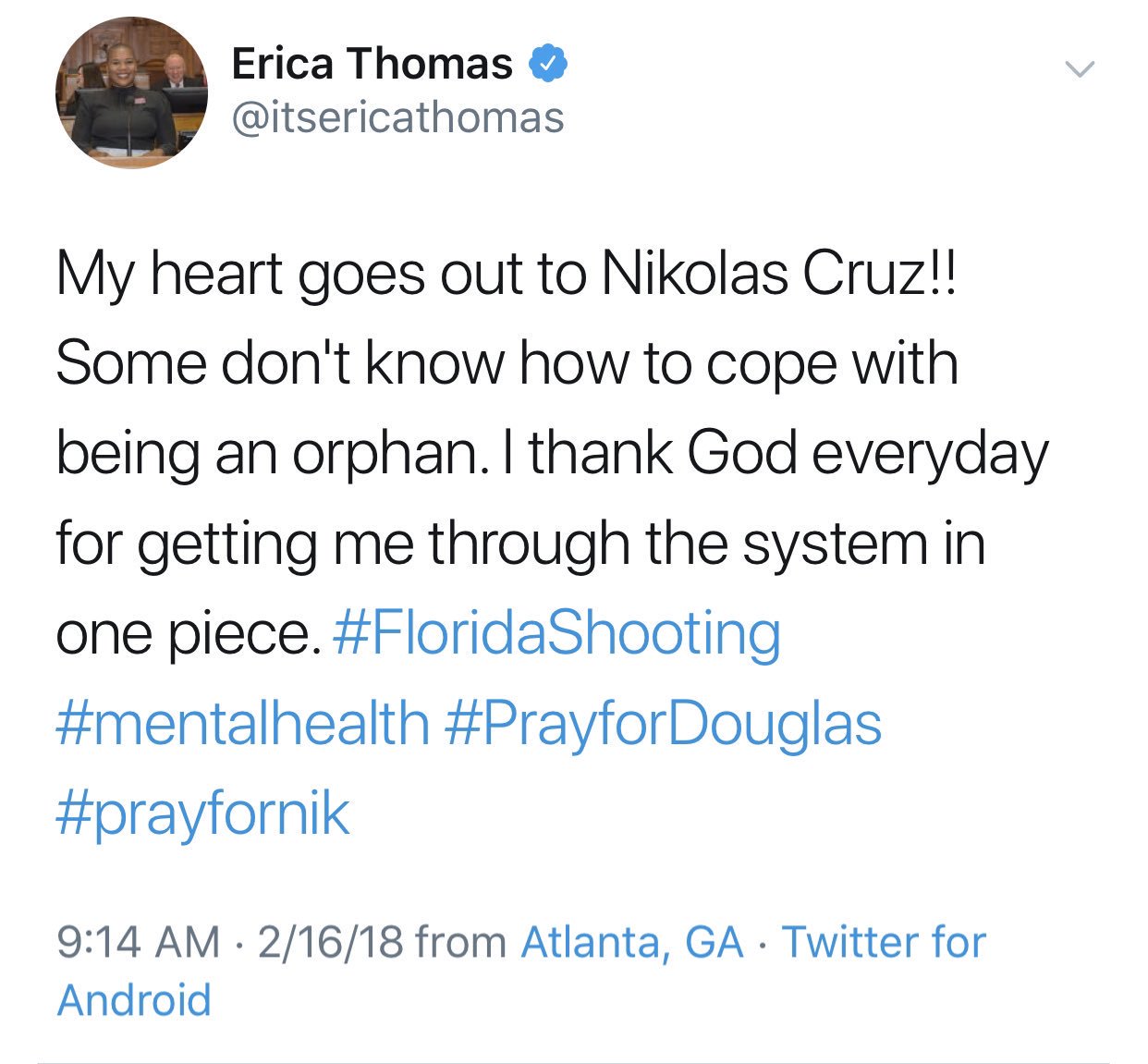Open the Atlanta, GA location link
Viewport: 1148px width, 1064px height.
point(632,943)
